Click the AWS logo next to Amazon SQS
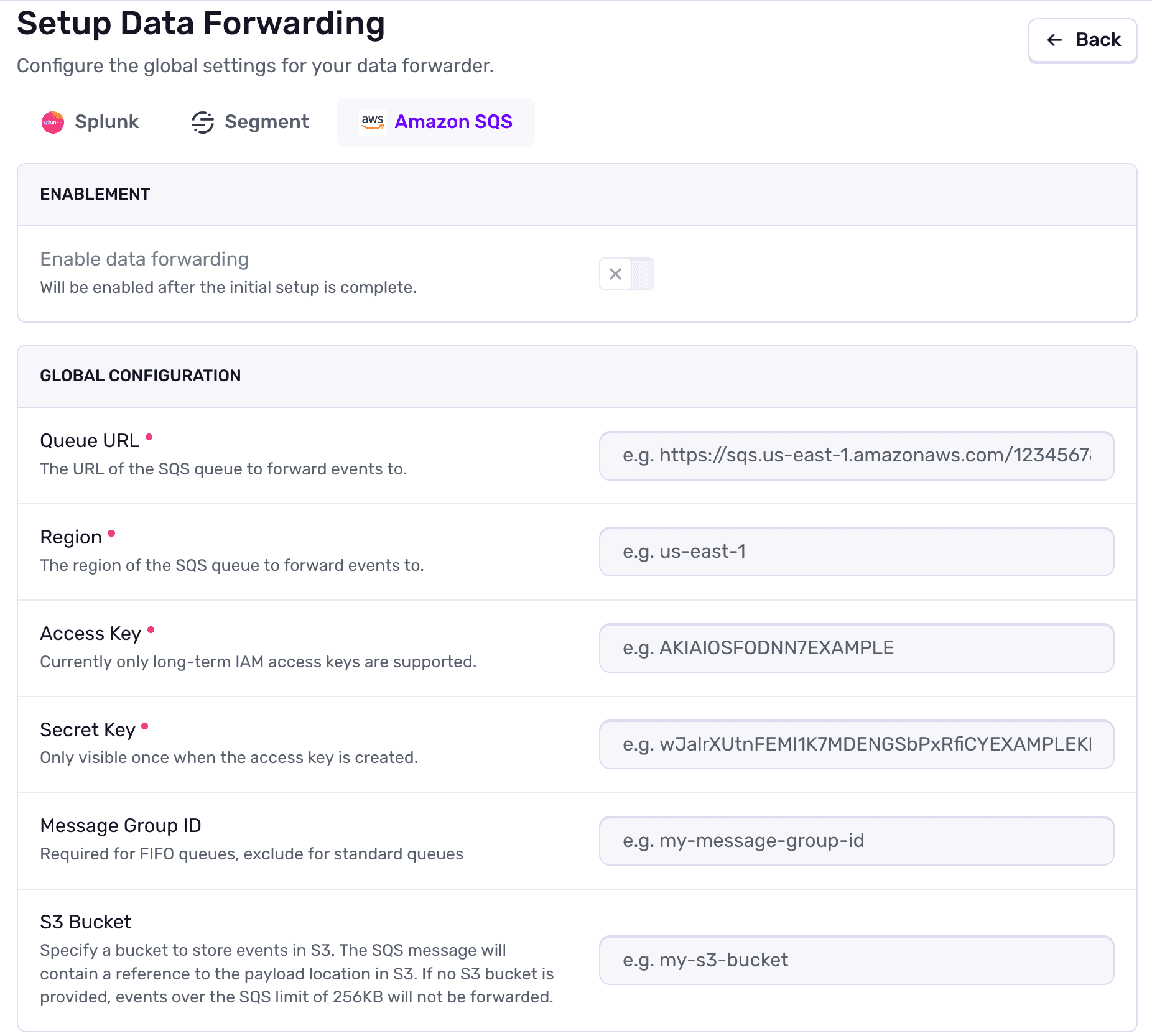Screen dimensions: 1152x1036 (373, 122)
